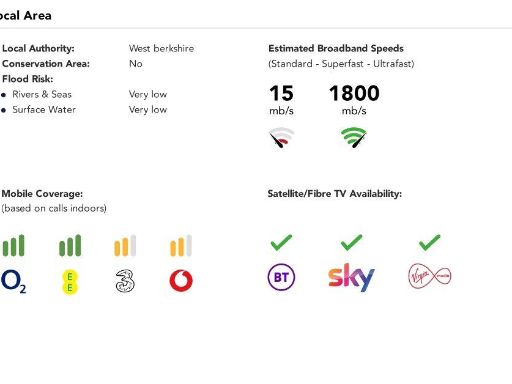Click the O2 network logo
This screenshot has height=384, width=512.
13,282
